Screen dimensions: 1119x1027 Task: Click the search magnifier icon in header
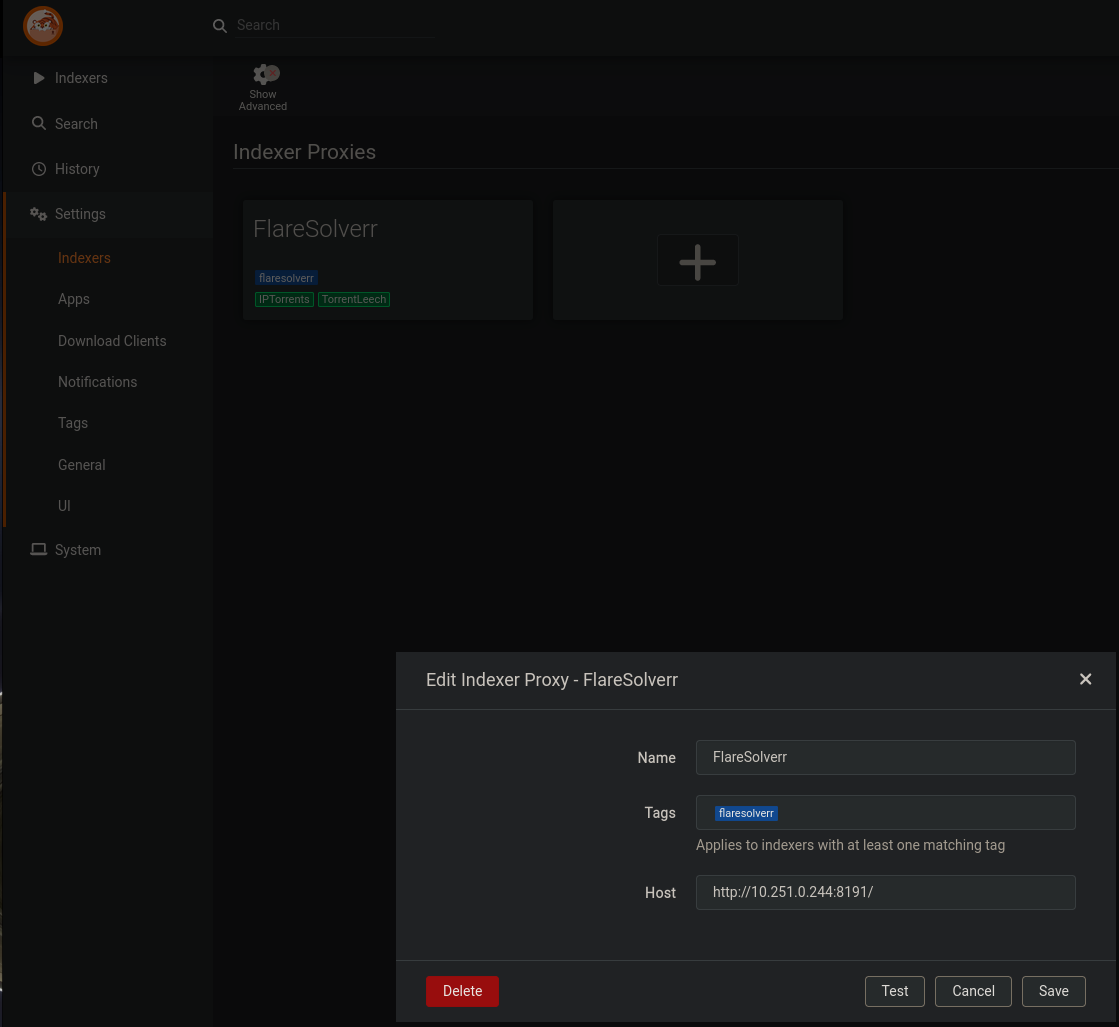pyautogui.click(x=220, y=26)
